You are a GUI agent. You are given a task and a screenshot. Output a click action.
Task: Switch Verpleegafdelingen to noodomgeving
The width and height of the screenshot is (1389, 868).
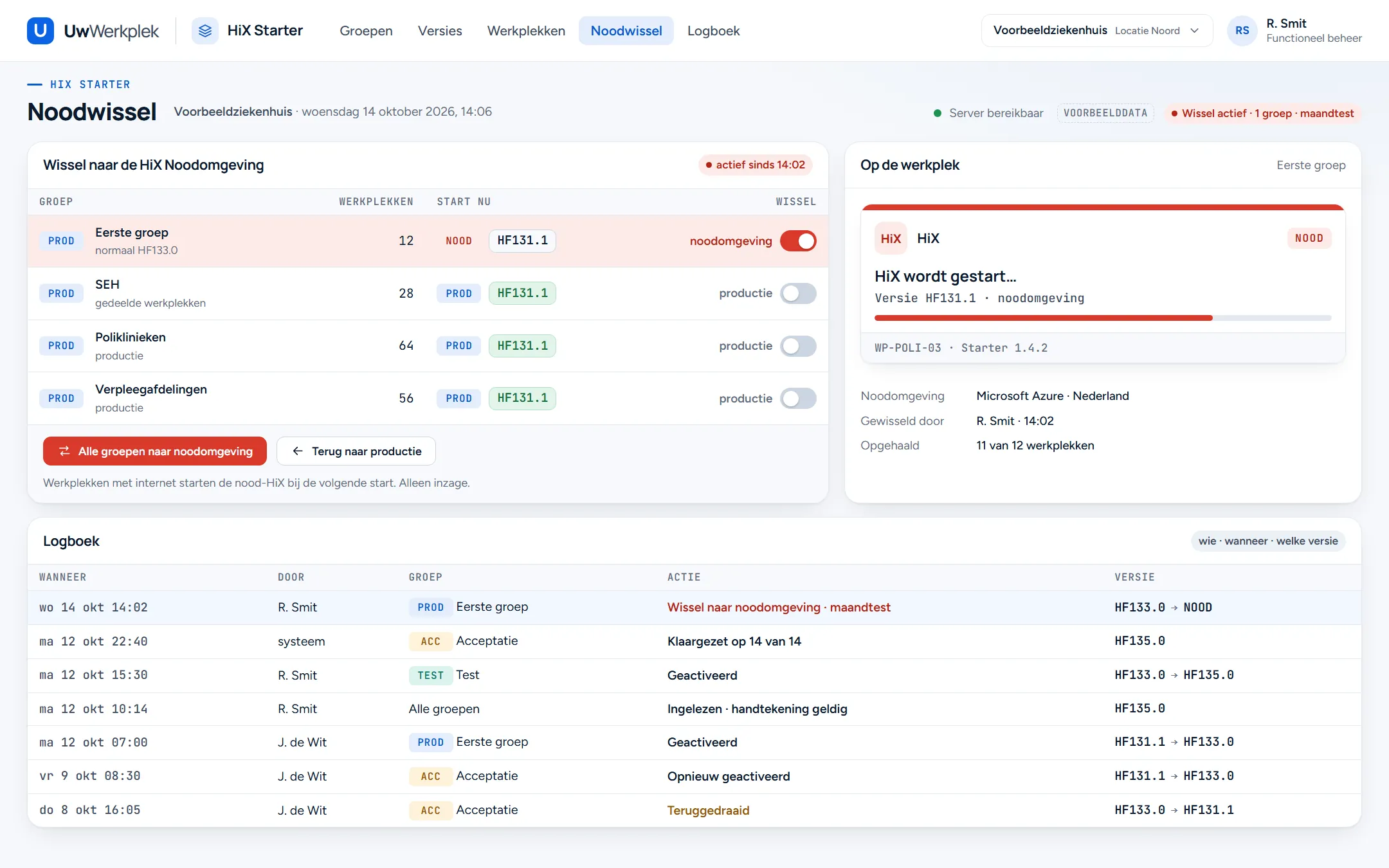point(798,399)
